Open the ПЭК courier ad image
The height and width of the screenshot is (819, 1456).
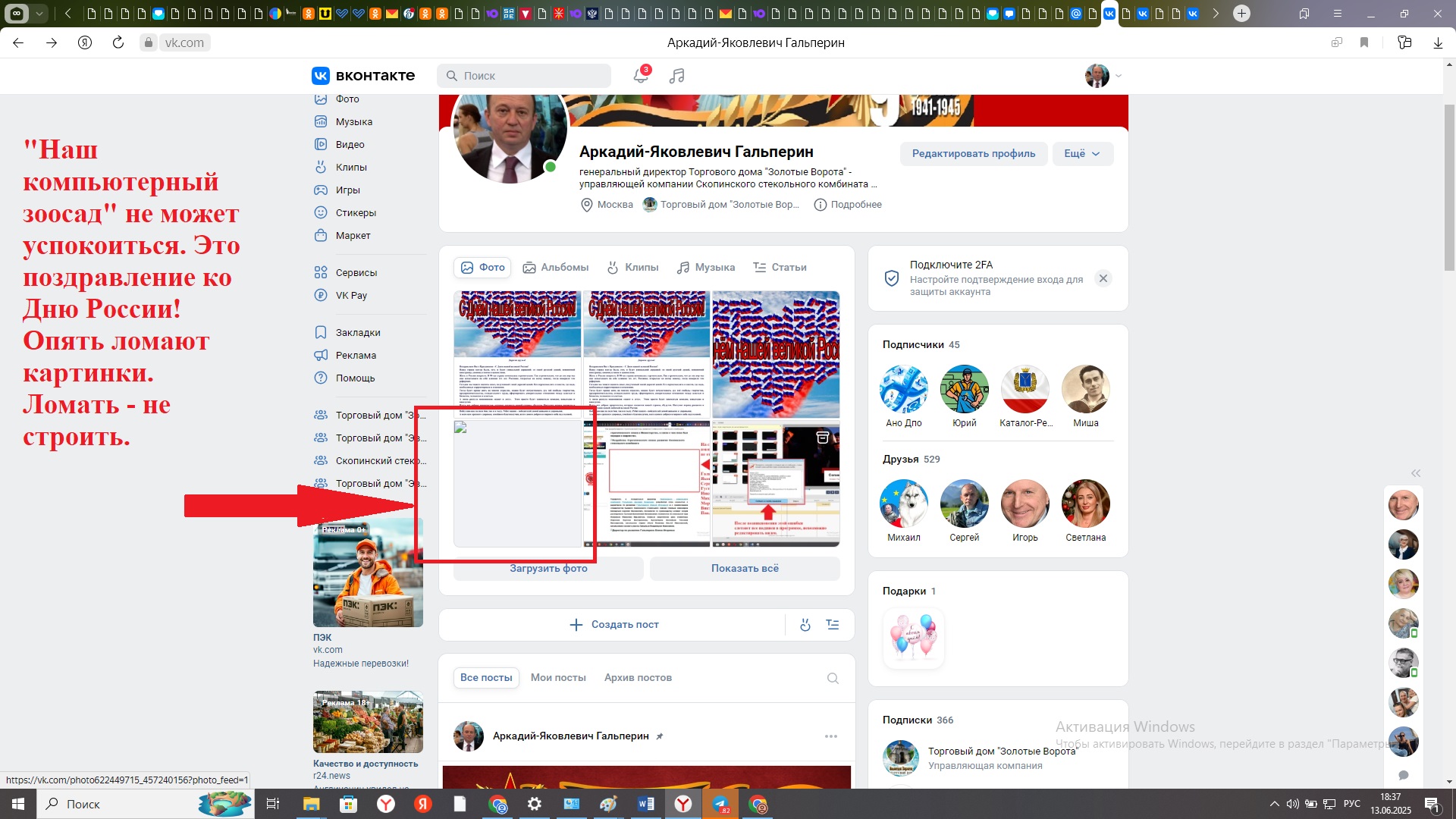(x=368, y=573)
